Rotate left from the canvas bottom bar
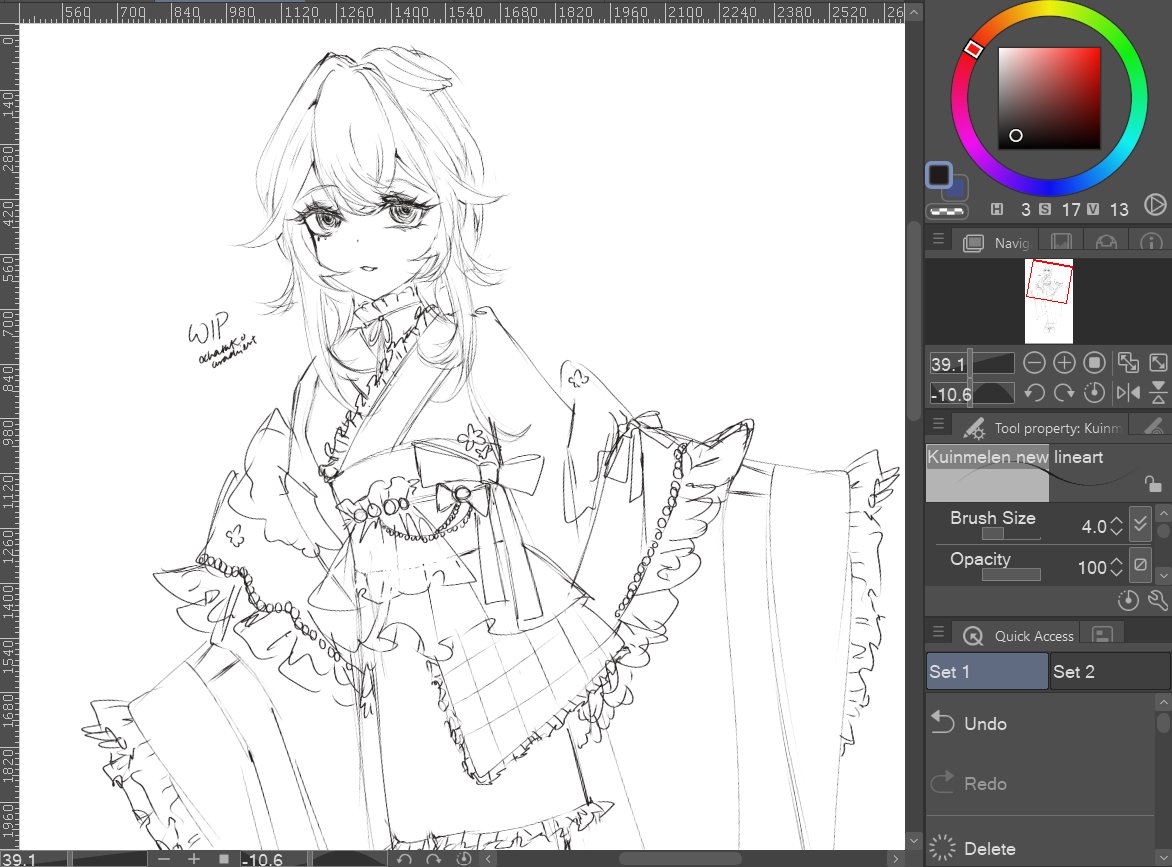1172x867 pixels. (x=404, y=859)
